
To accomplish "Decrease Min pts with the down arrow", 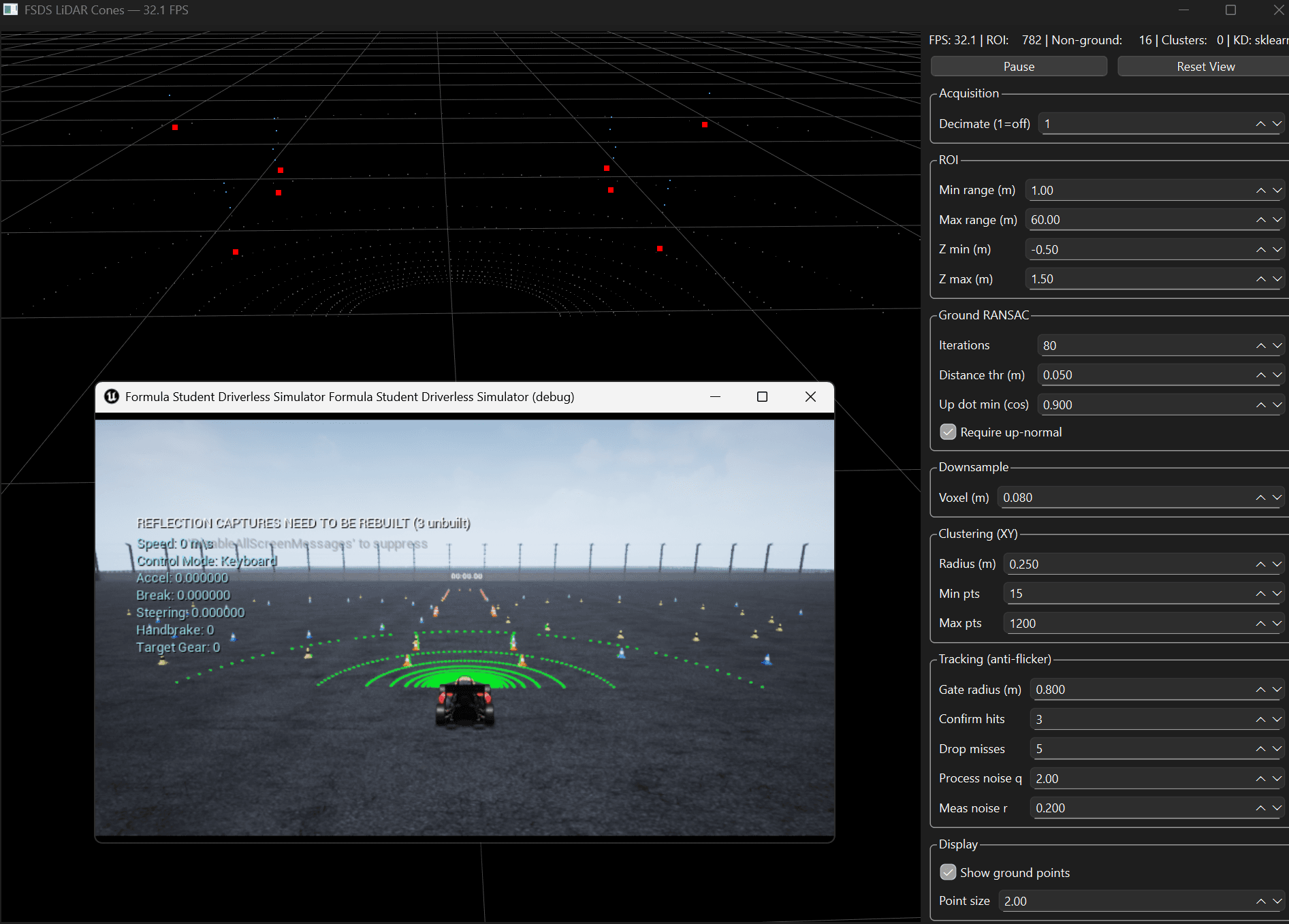I will coord(1277,594).
